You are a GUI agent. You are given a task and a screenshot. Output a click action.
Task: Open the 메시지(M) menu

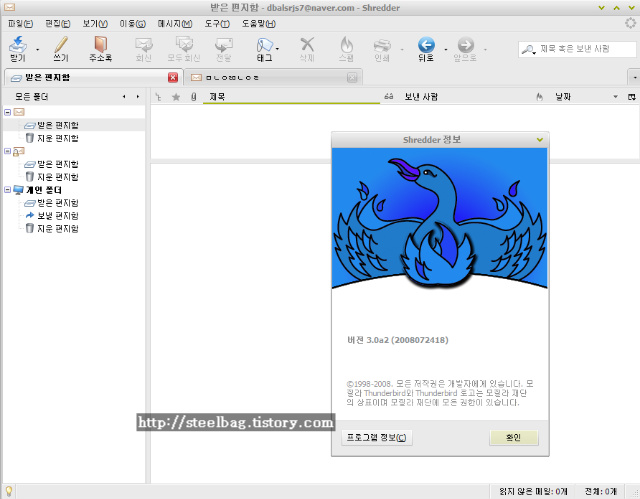point(175,24)
